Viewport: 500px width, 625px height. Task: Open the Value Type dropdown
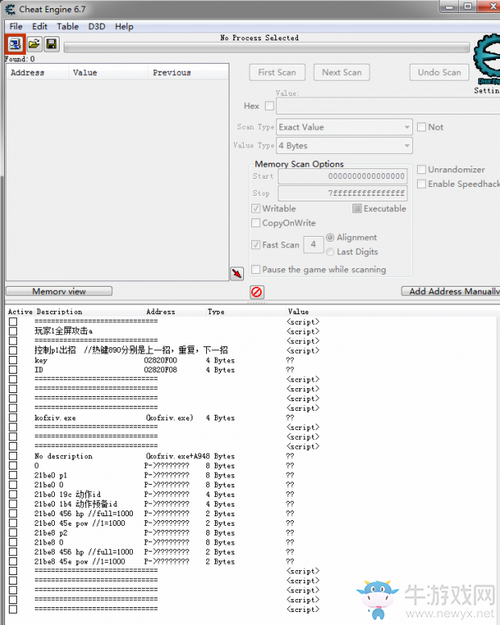(x=344, y=145)
